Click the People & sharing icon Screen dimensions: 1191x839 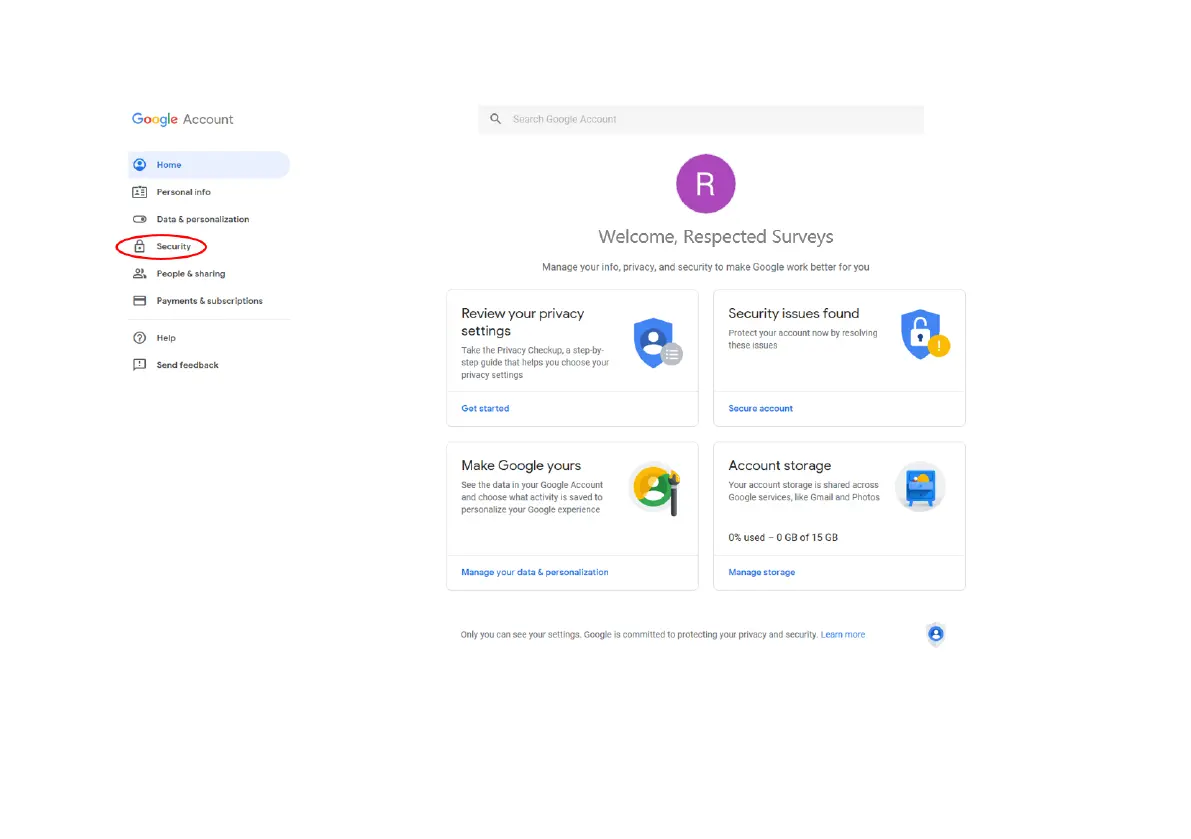coord(140,273)
